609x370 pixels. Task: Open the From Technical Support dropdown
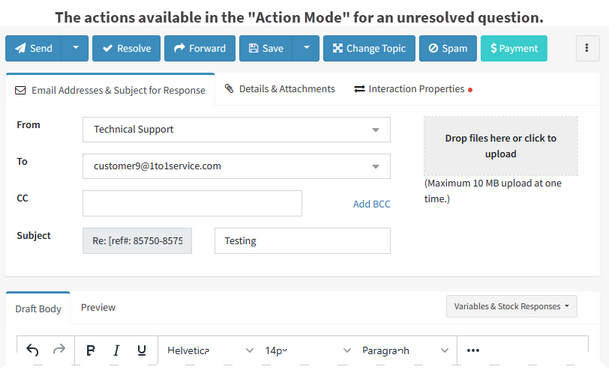[236, 130]
